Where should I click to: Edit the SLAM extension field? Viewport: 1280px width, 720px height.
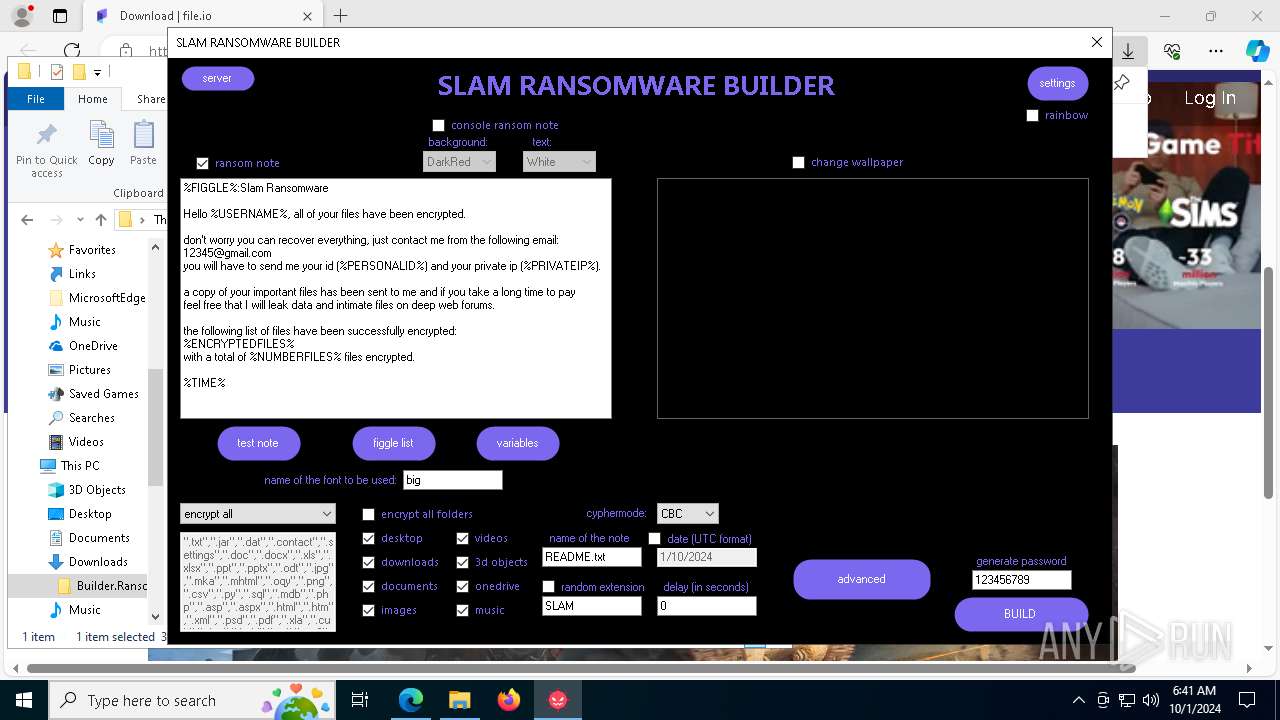tap(592, 606)
